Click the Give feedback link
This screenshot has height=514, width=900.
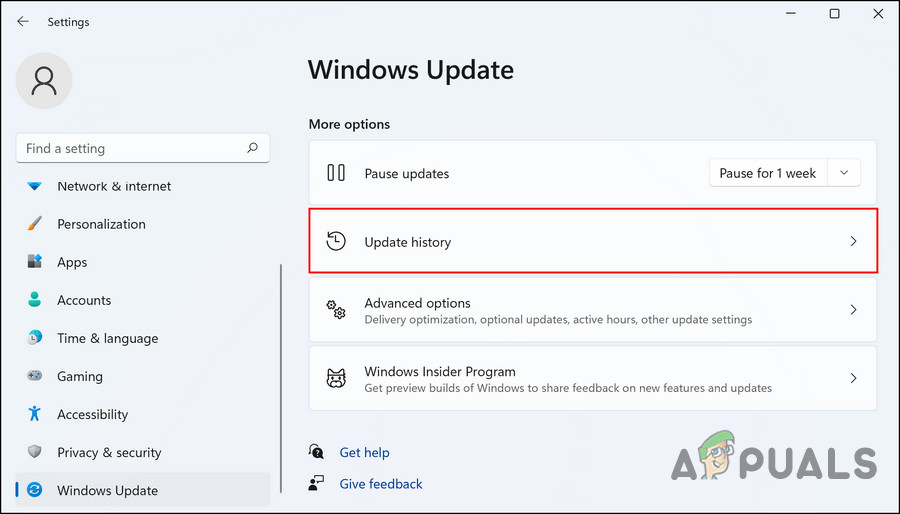coord(381,484)
